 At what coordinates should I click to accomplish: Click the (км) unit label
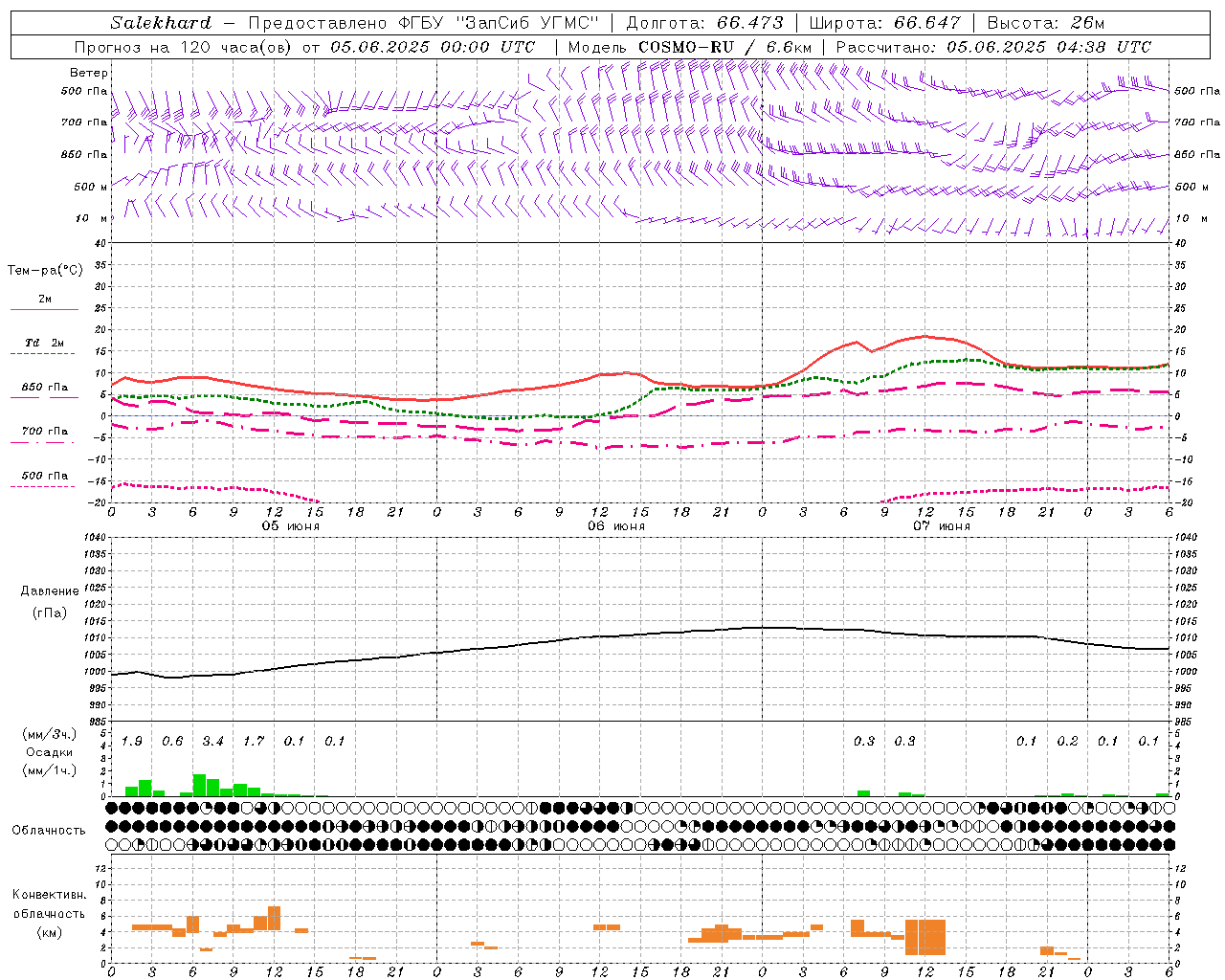[50, 932]
